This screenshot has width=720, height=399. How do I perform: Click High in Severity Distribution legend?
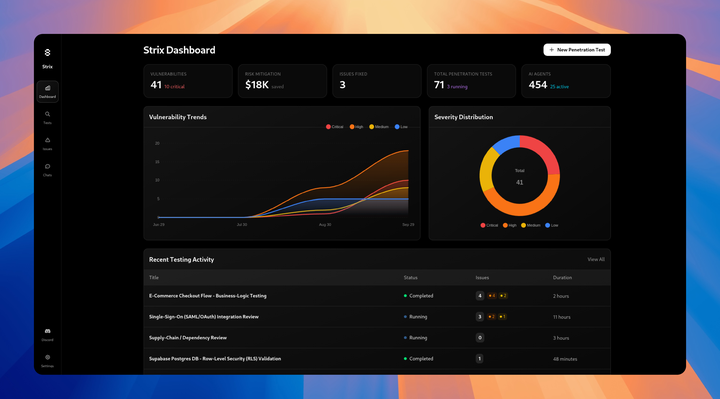click(510, 225)
